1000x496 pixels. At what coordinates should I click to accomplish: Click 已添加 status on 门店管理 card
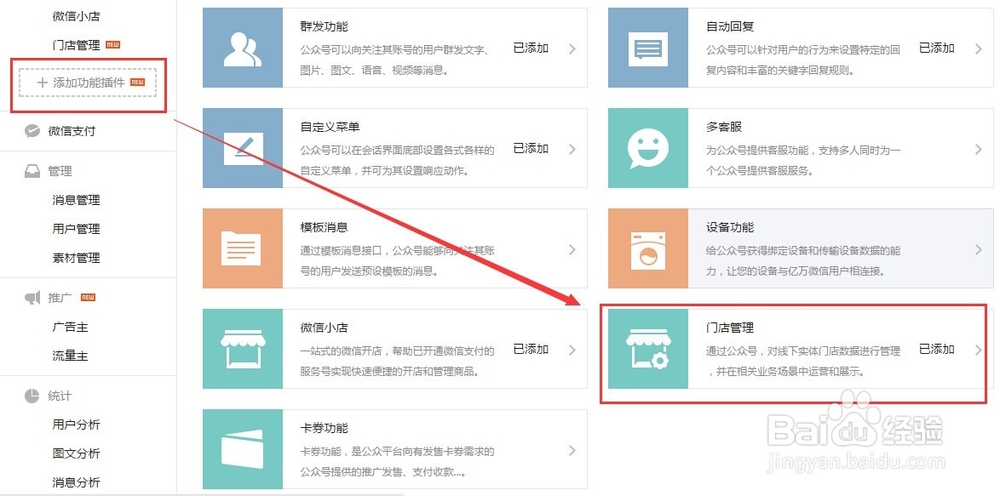[937, 349]
